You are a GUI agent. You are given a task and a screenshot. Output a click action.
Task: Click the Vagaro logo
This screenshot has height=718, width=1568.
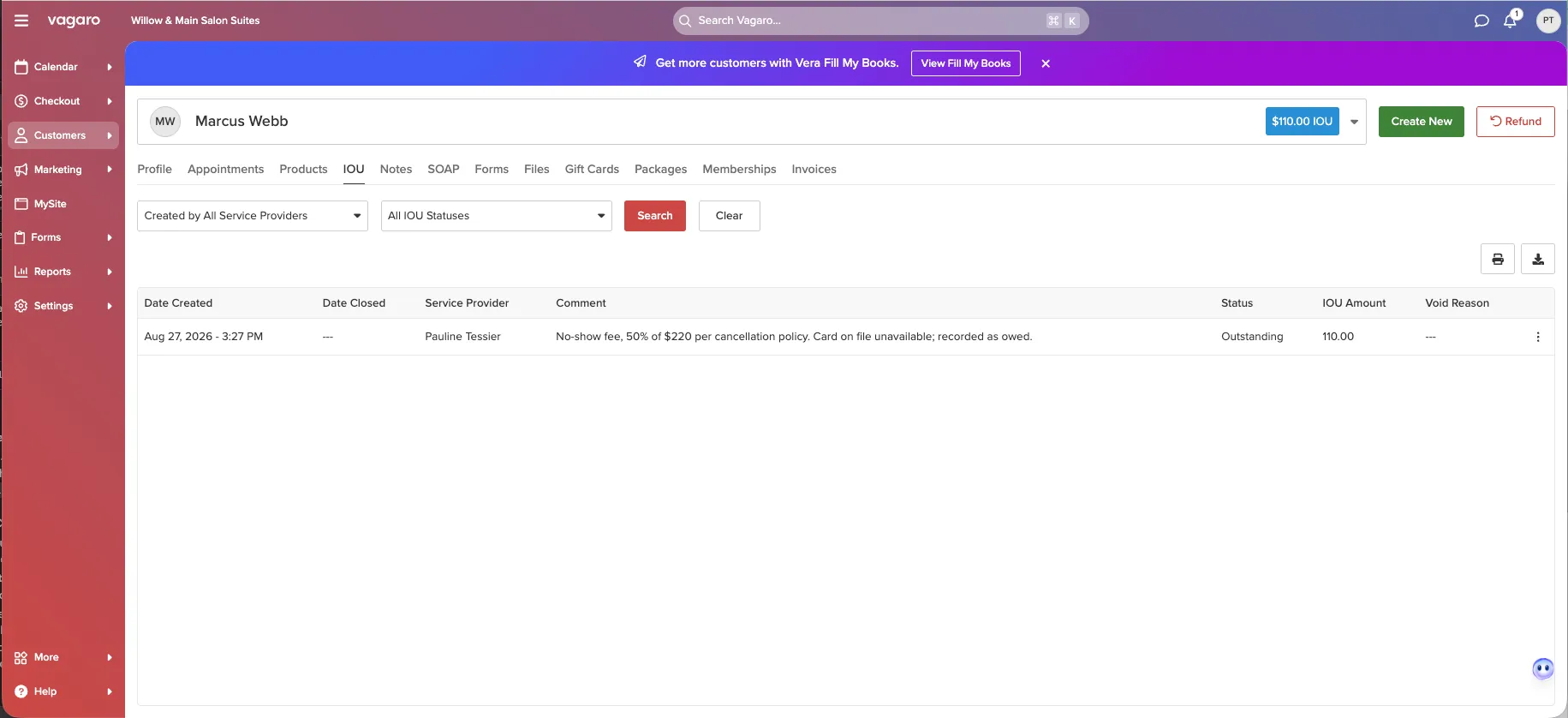pyautogui.click(x=74, y=21)
